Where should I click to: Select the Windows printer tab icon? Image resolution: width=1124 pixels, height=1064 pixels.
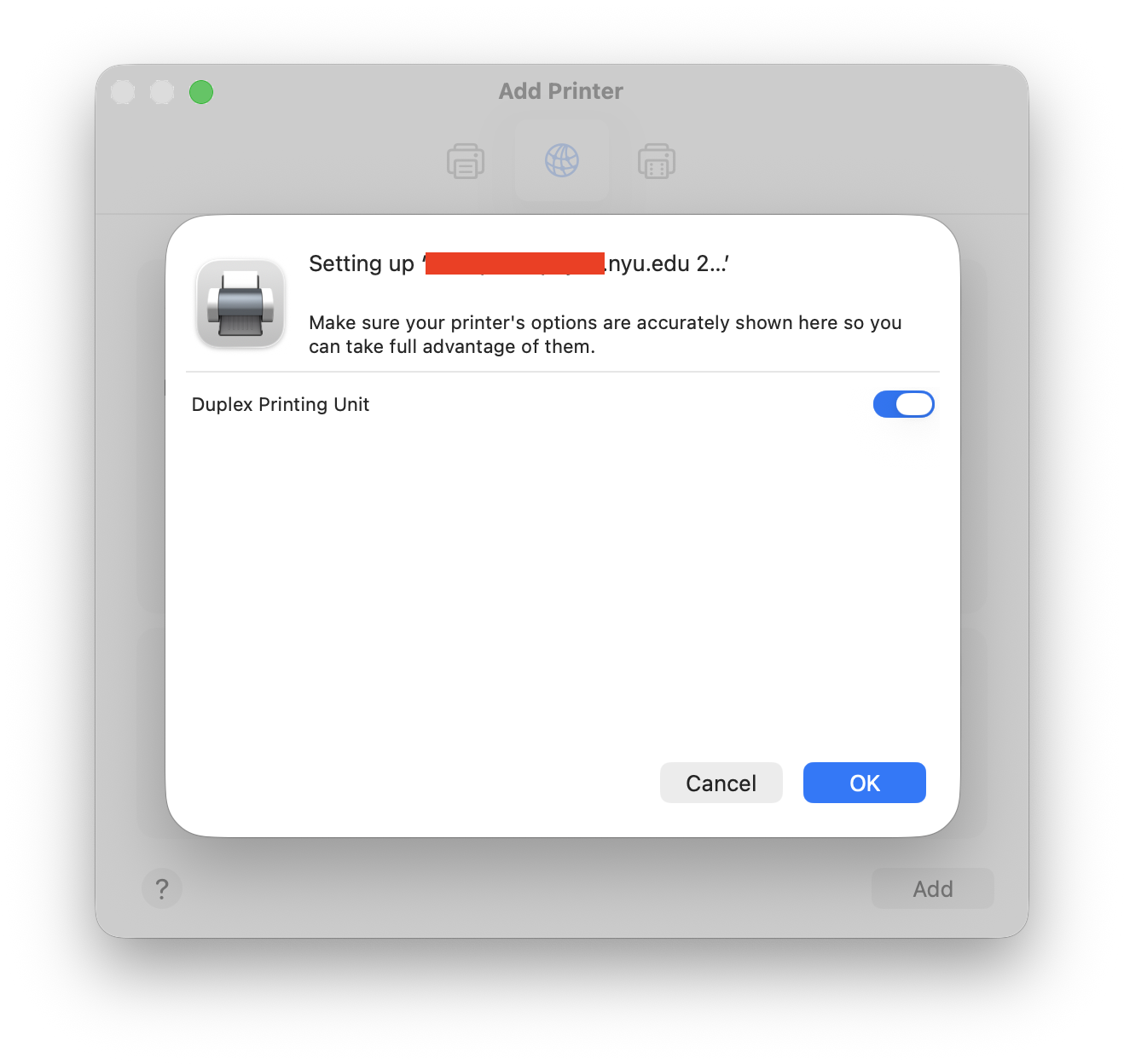657,160
